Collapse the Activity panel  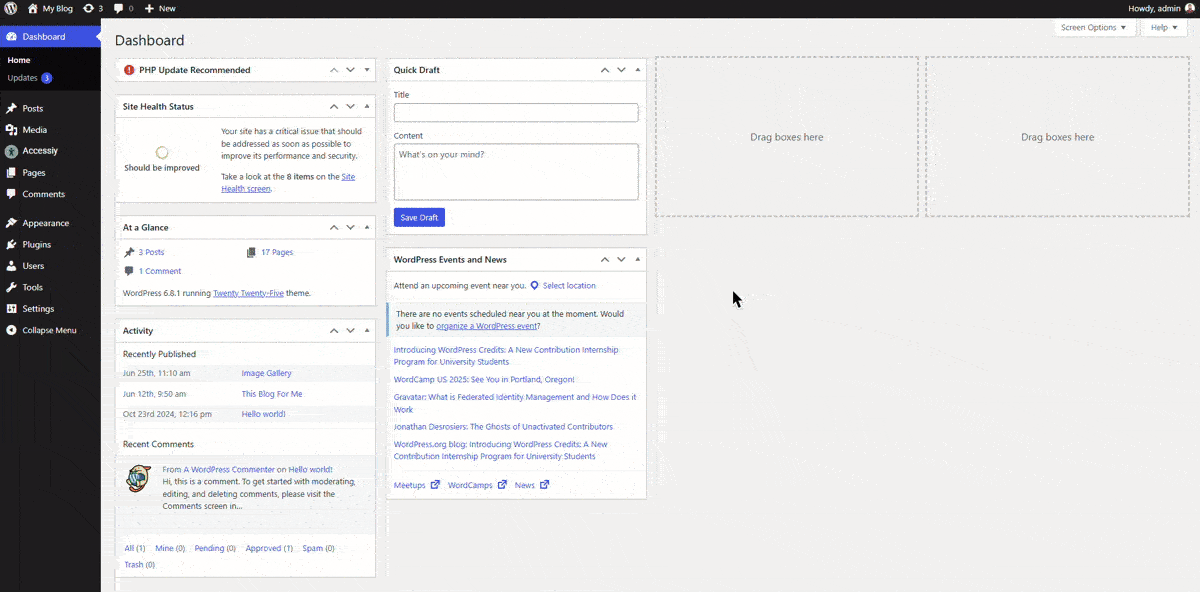[x=367, y=330]
